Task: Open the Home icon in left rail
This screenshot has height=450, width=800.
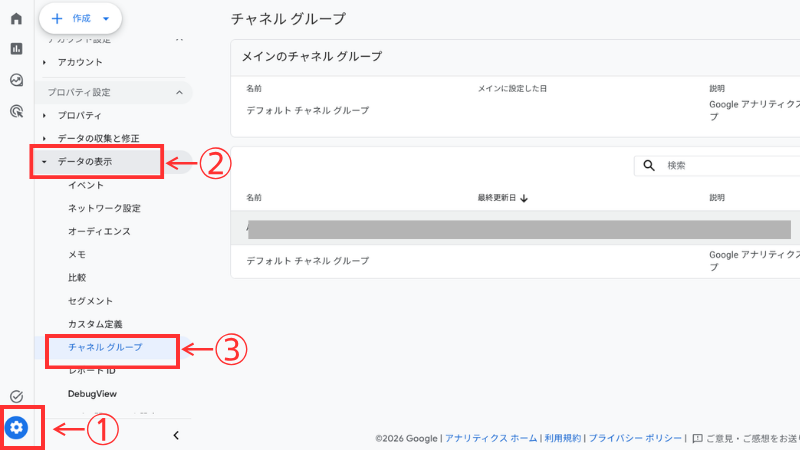Action: (x=16, y=19)
